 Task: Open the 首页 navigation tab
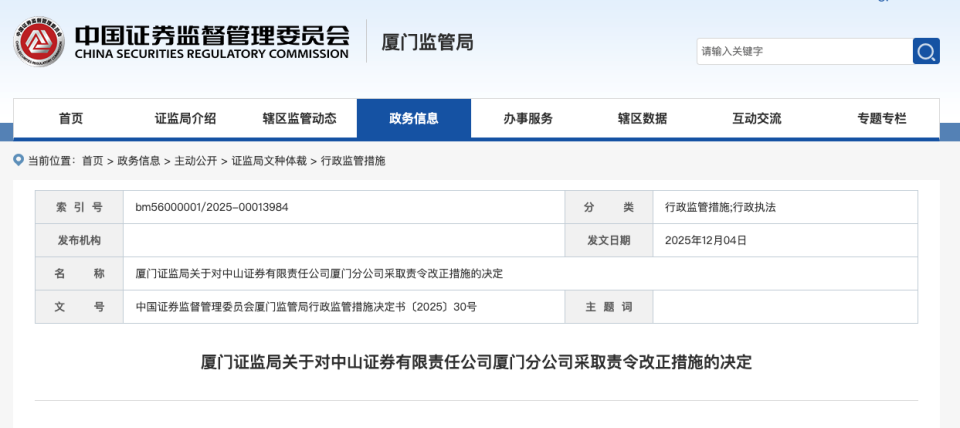pyautogui.click(x=71, y=119)
